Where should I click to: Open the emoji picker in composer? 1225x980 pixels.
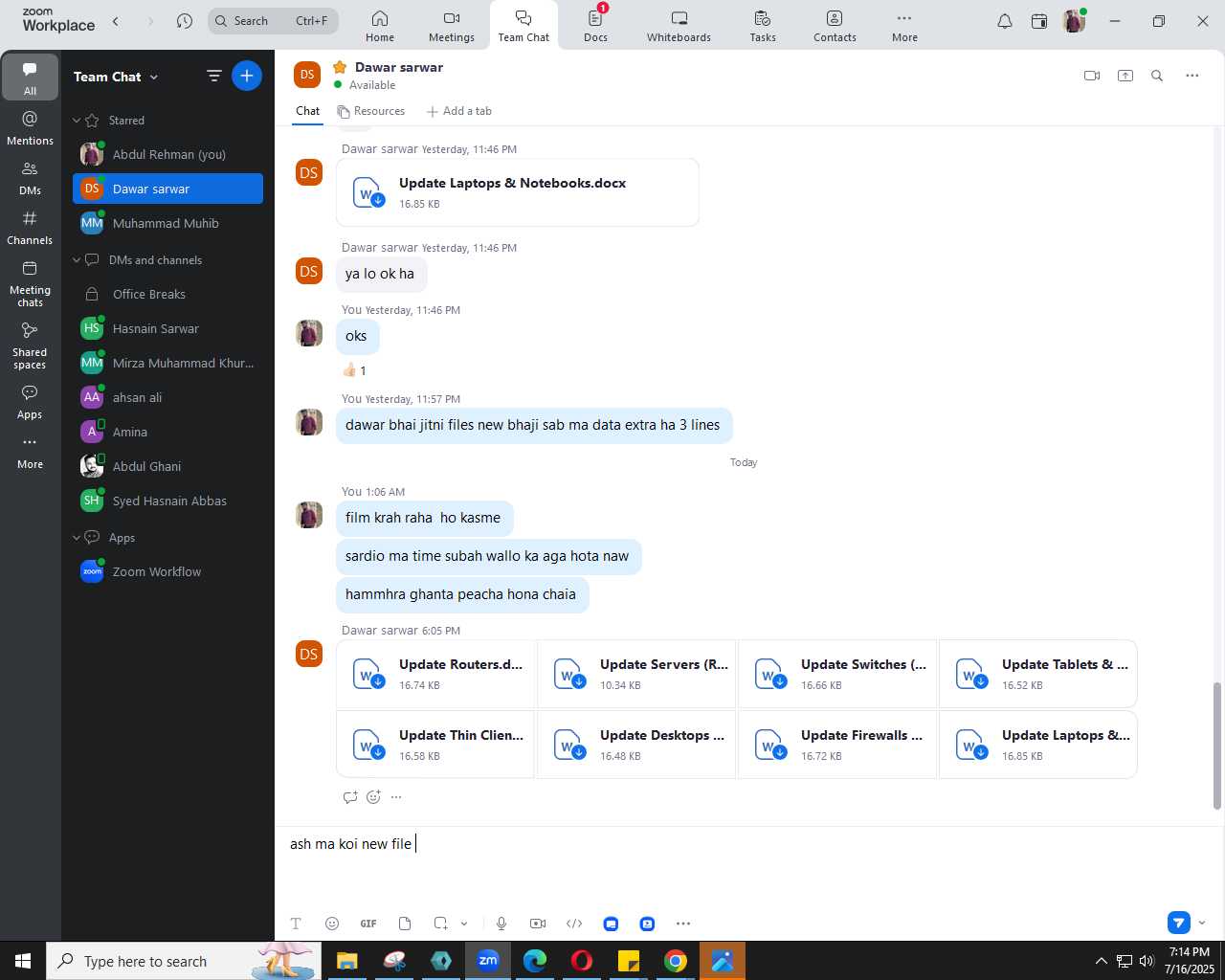(x=332, y=924)
